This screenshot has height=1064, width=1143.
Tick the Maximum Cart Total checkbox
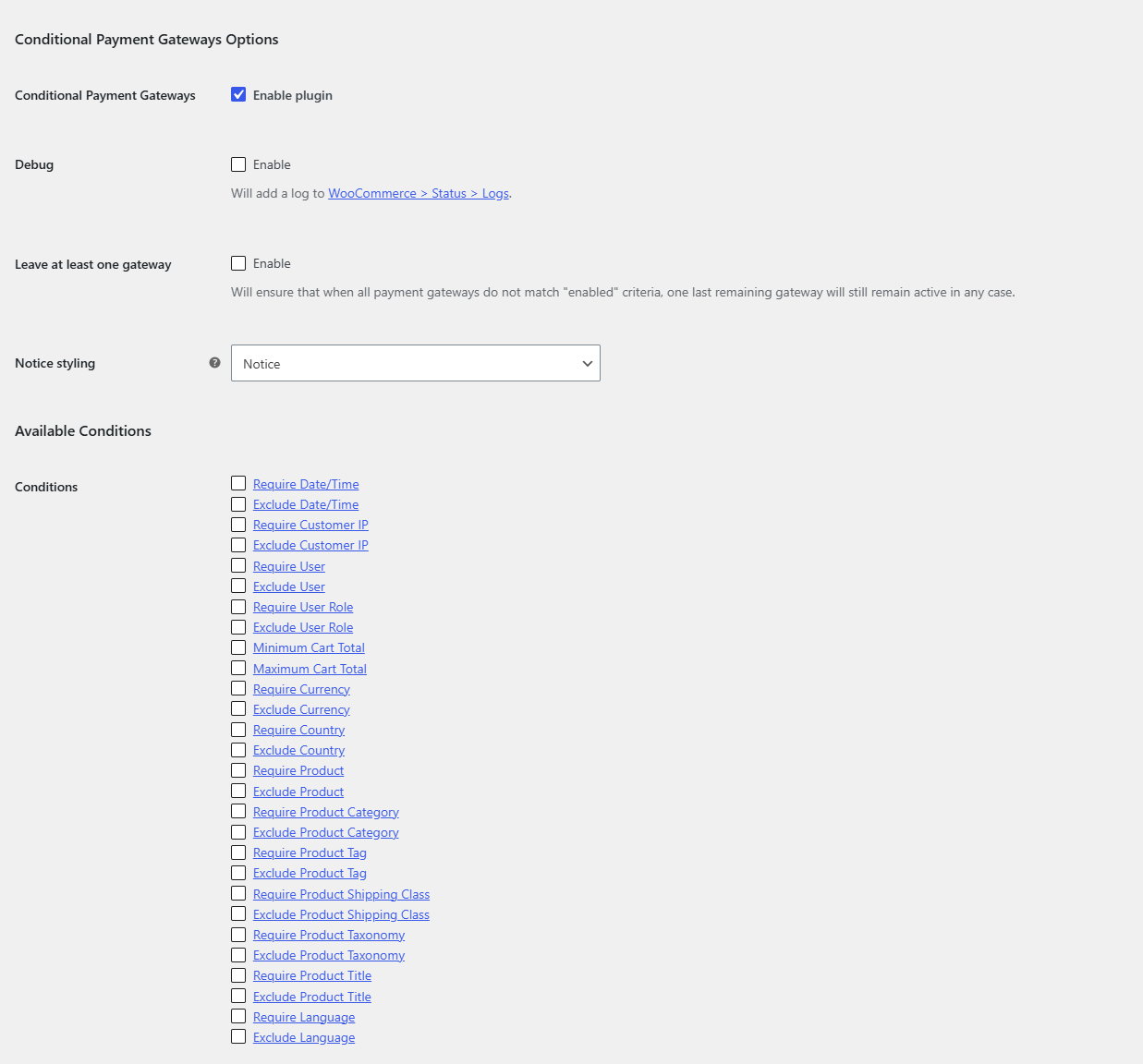pyautogui.click(x=238, y=668)
